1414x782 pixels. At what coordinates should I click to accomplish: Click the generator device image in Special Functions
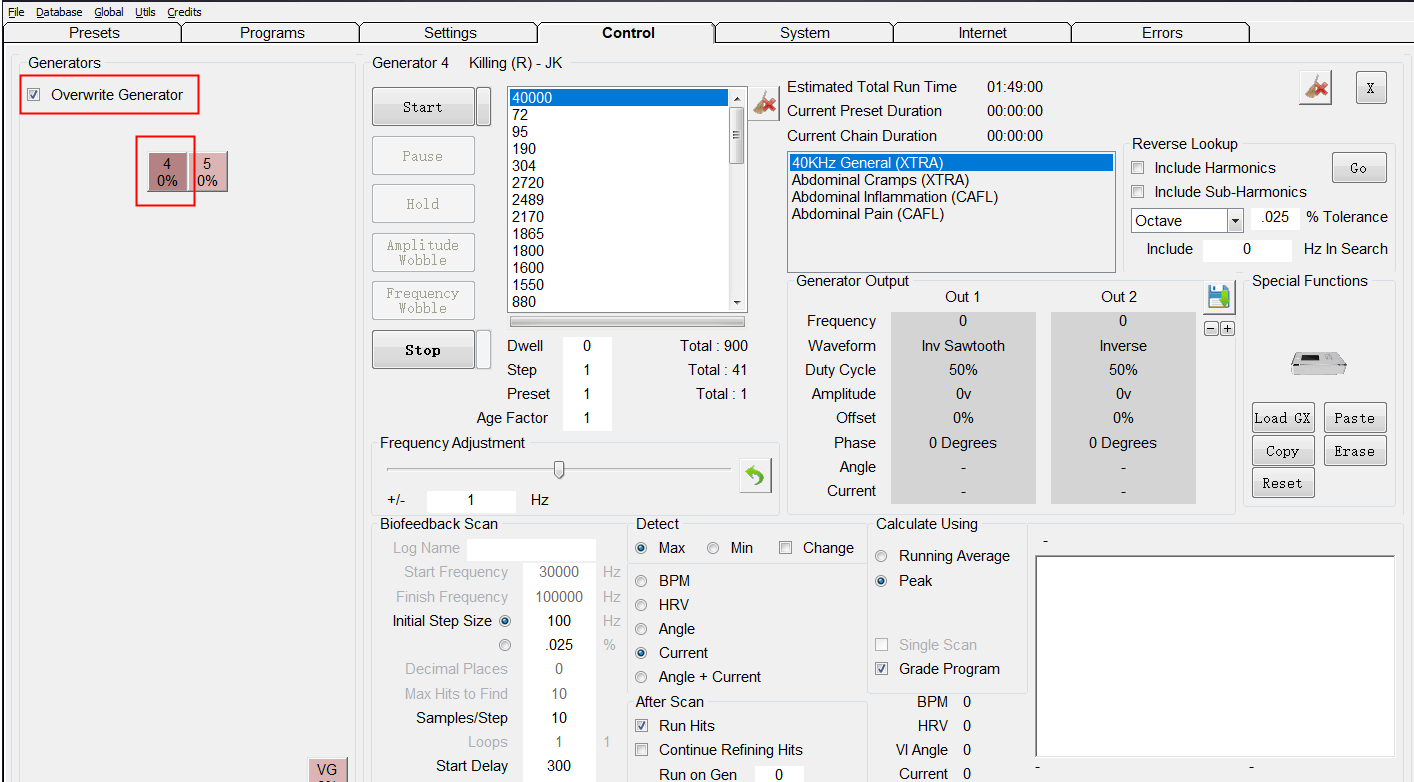pos(1317,362)
